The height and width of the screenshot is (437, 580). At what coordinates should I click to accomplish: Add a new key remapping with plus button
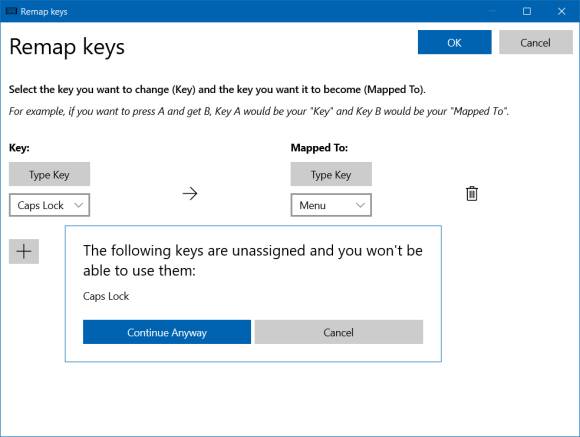24,252
